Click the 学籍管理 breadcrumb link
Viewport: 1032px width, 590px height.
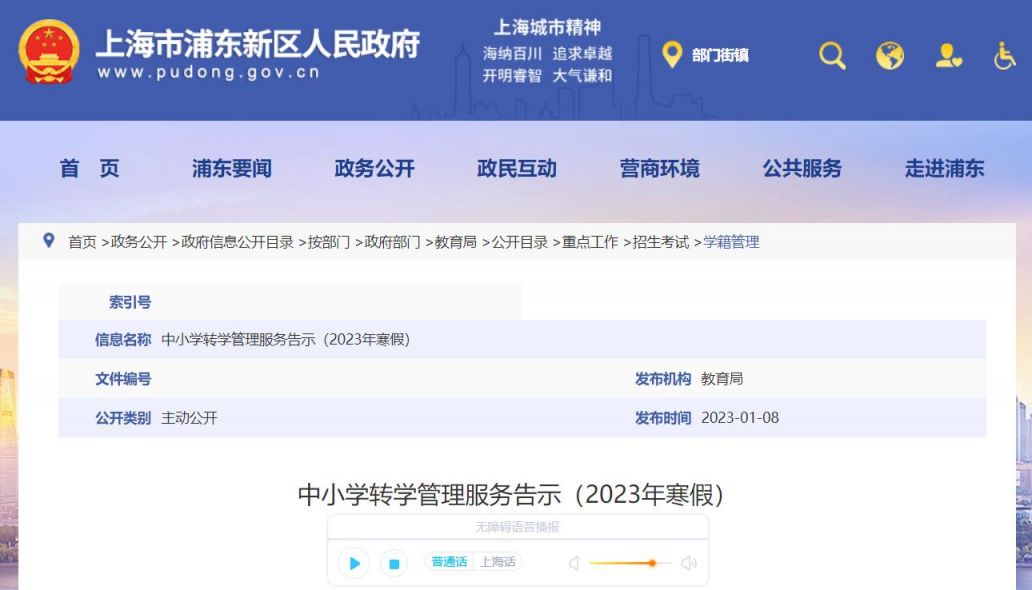(x=729, y=241)
